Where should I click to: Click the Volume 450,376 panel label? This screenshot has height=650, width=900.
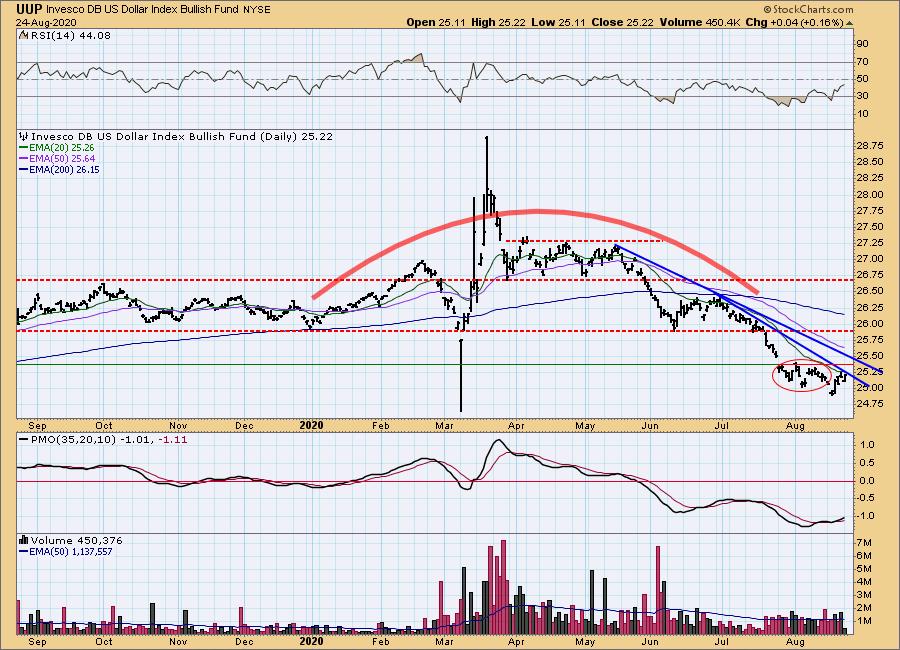76,540
